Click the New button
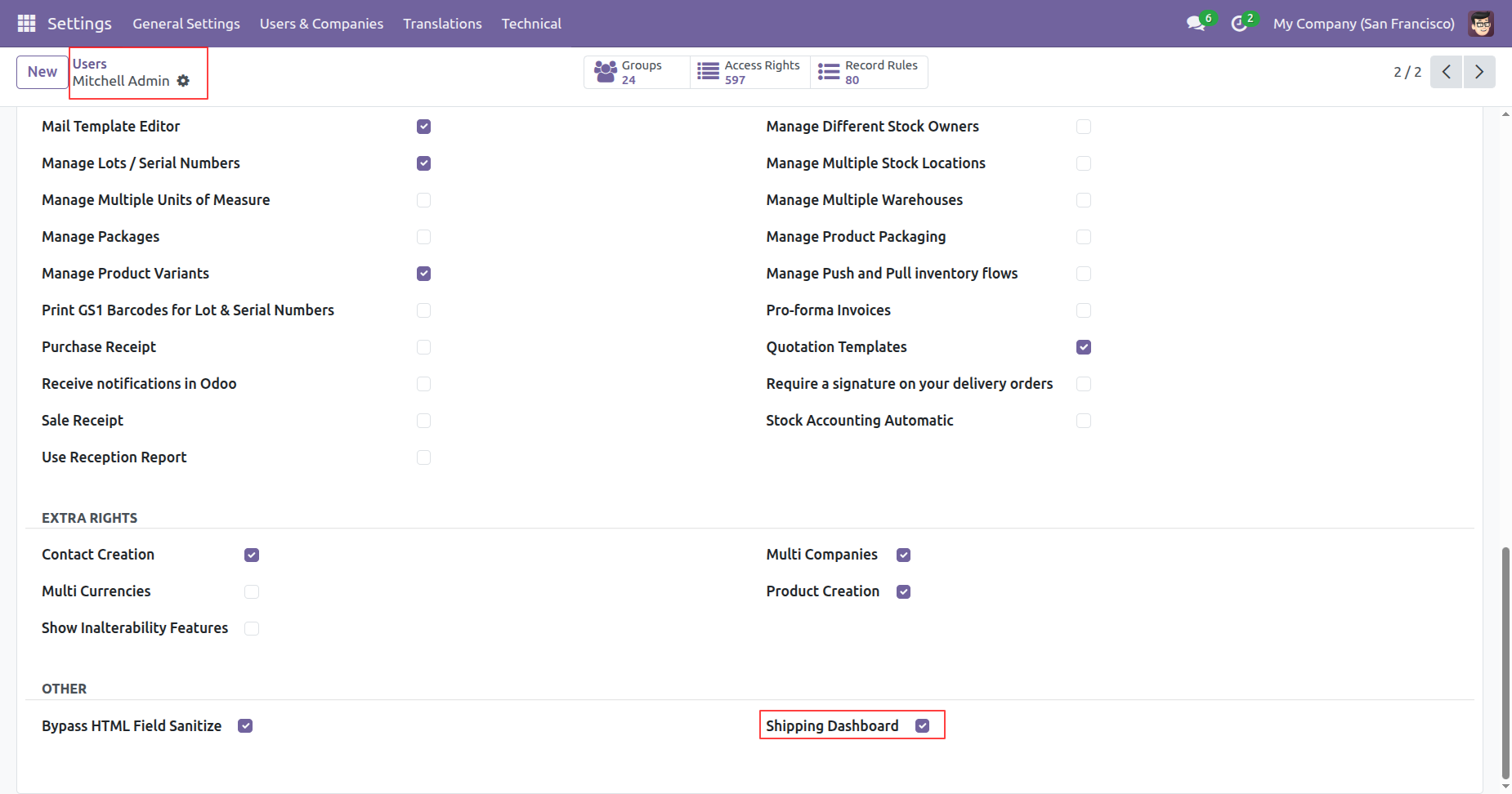 pos(42,72)
